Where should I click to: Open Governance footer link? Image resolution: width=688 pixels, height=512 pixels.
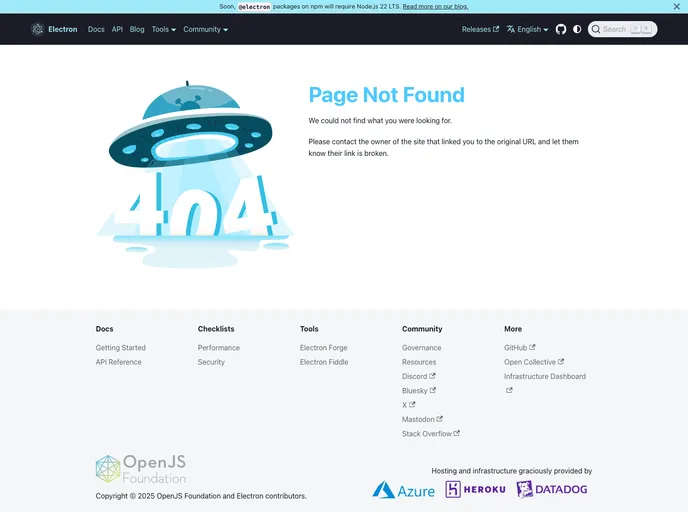422,347
